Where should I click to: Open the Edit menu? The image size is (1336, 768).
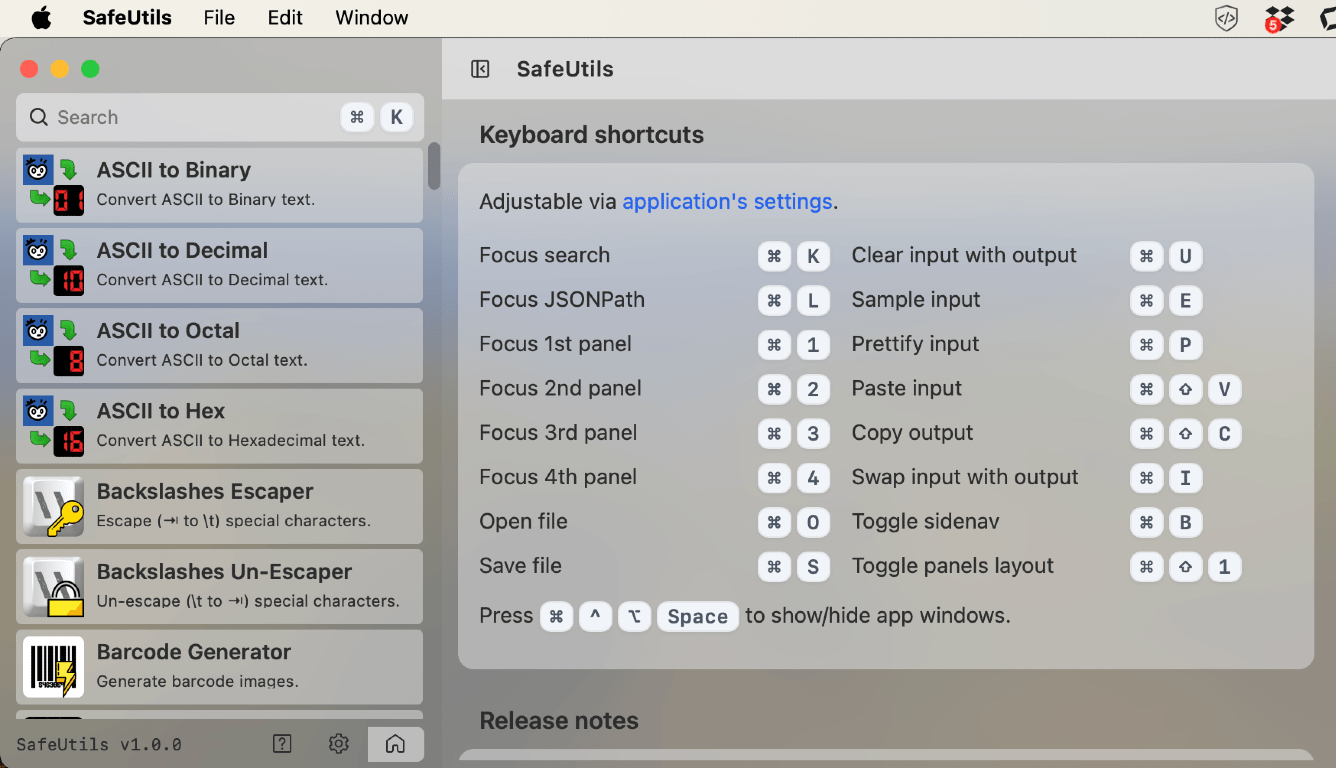[285, 17]
